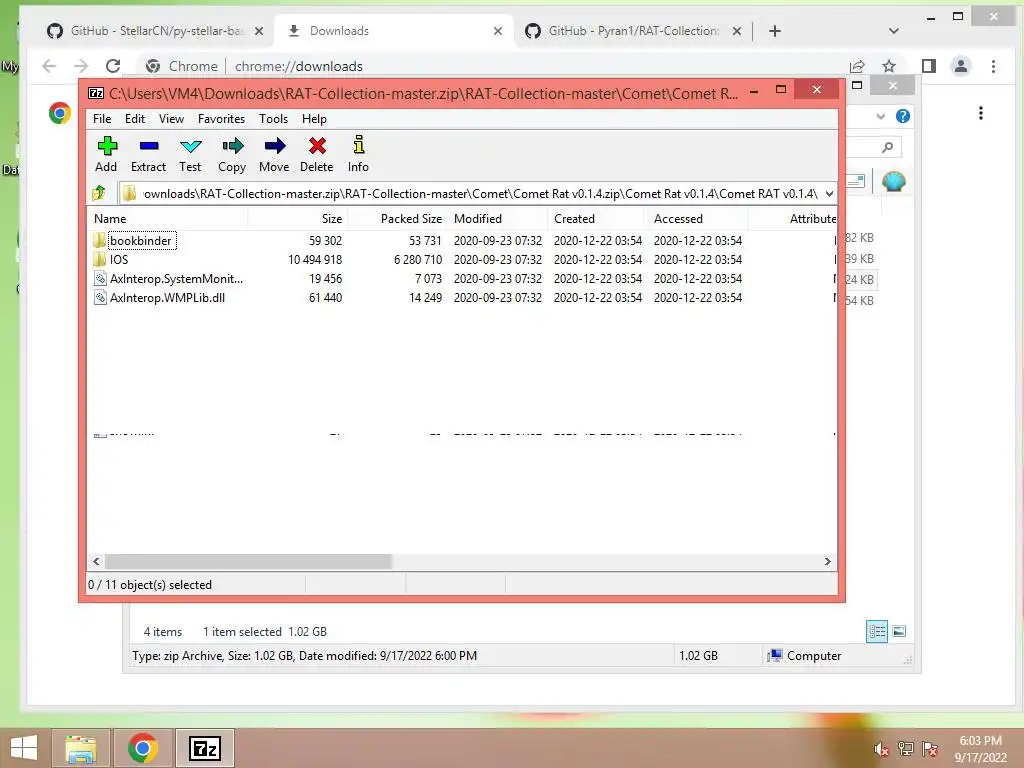Close the GitHub StellarCN tab

pos(259,31)
